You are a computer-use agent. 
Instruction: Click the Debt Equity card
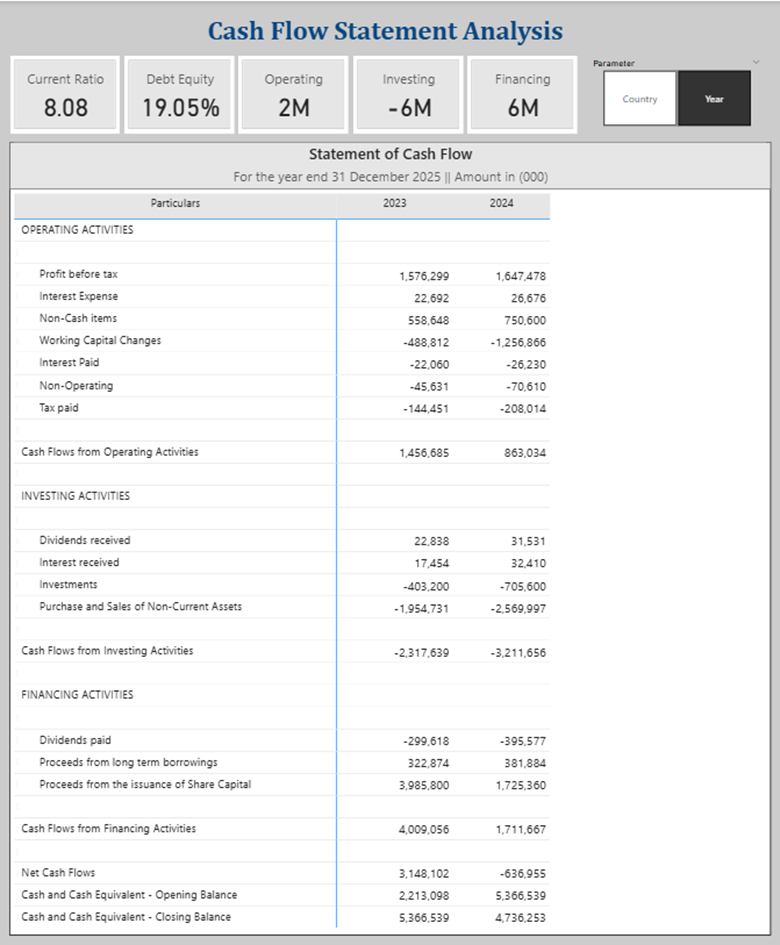point(180,94)
